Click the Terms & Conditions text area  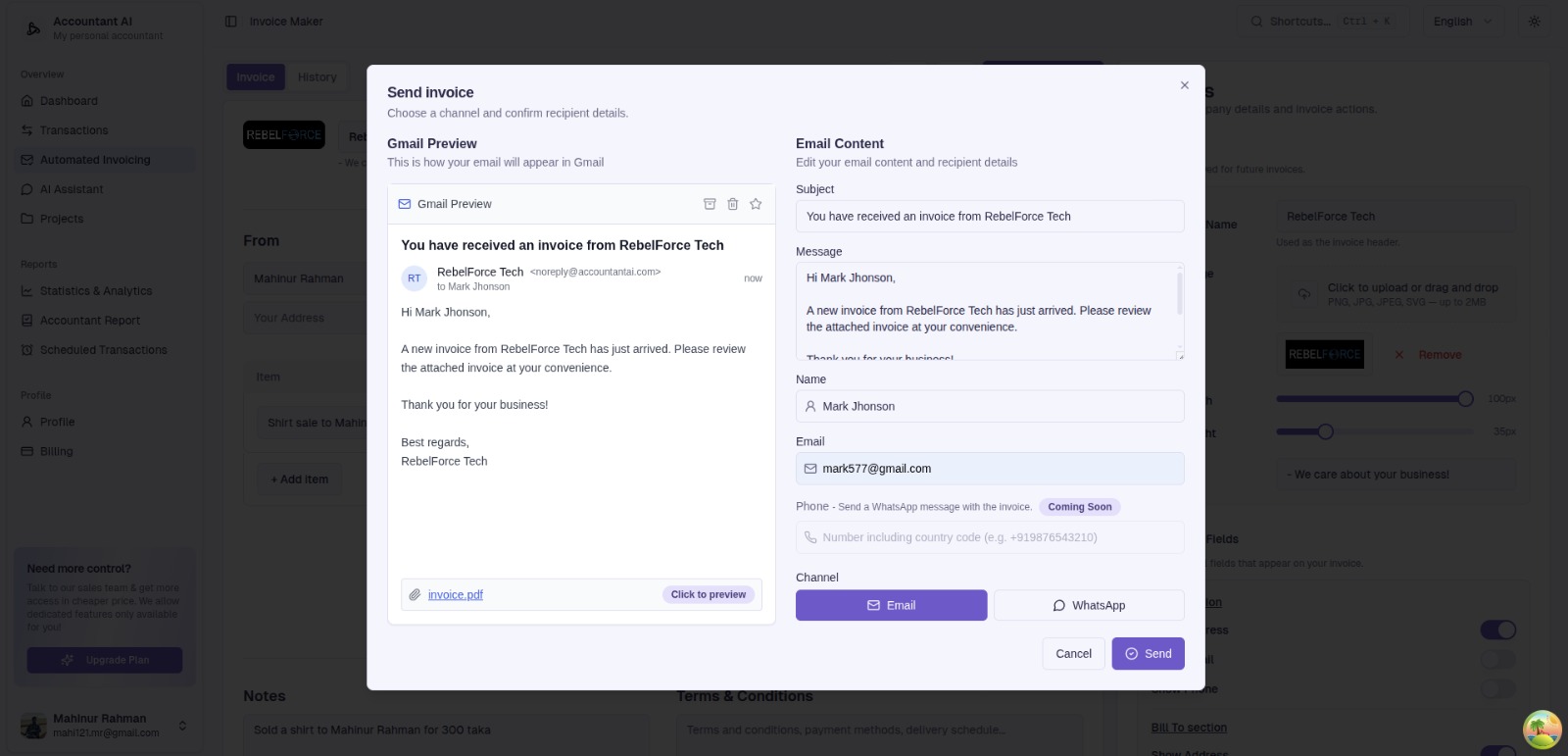pyautogui.click(x=879, y=735)
